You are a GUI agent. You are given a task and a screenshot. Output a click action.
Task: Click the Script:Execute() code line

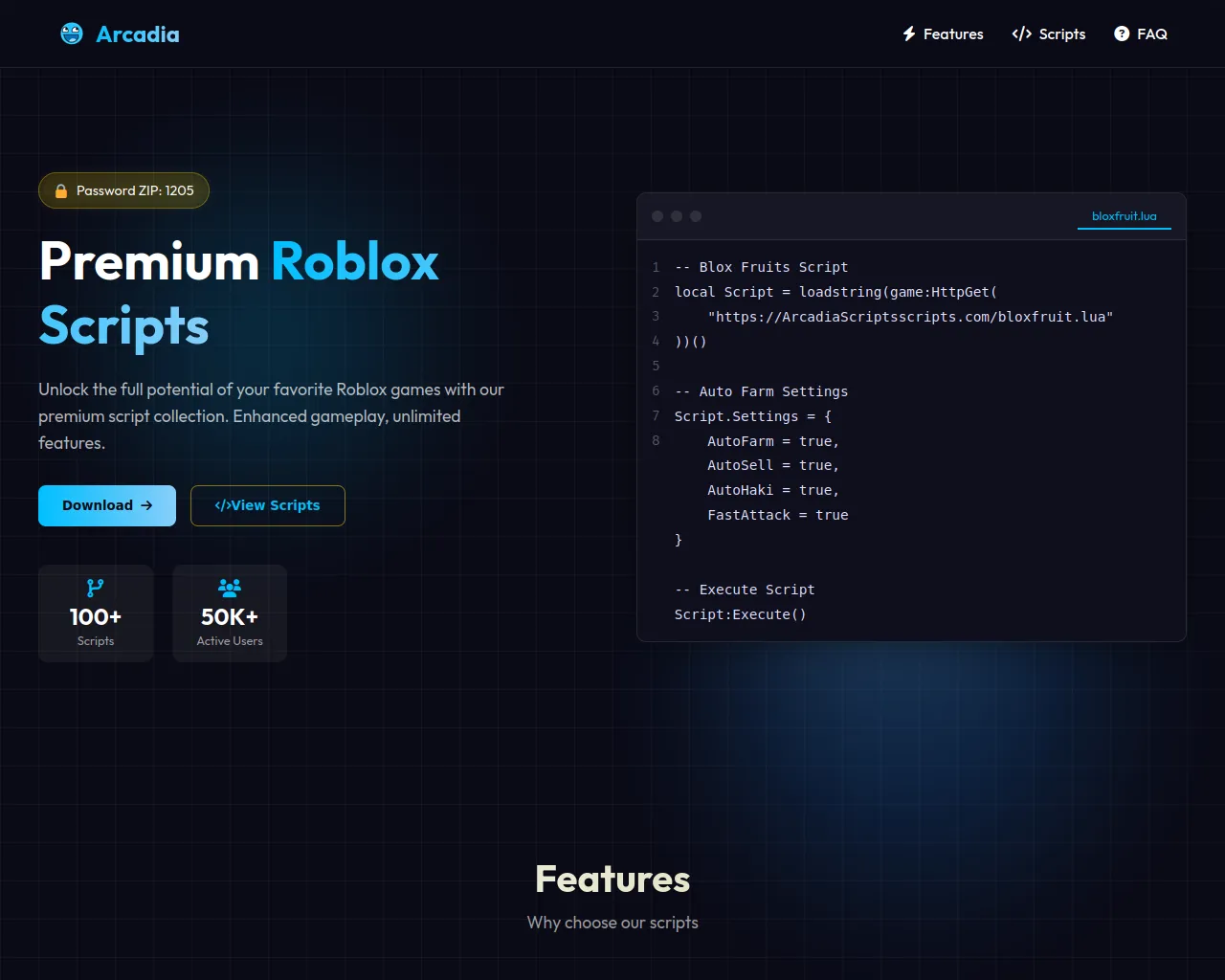741,614
